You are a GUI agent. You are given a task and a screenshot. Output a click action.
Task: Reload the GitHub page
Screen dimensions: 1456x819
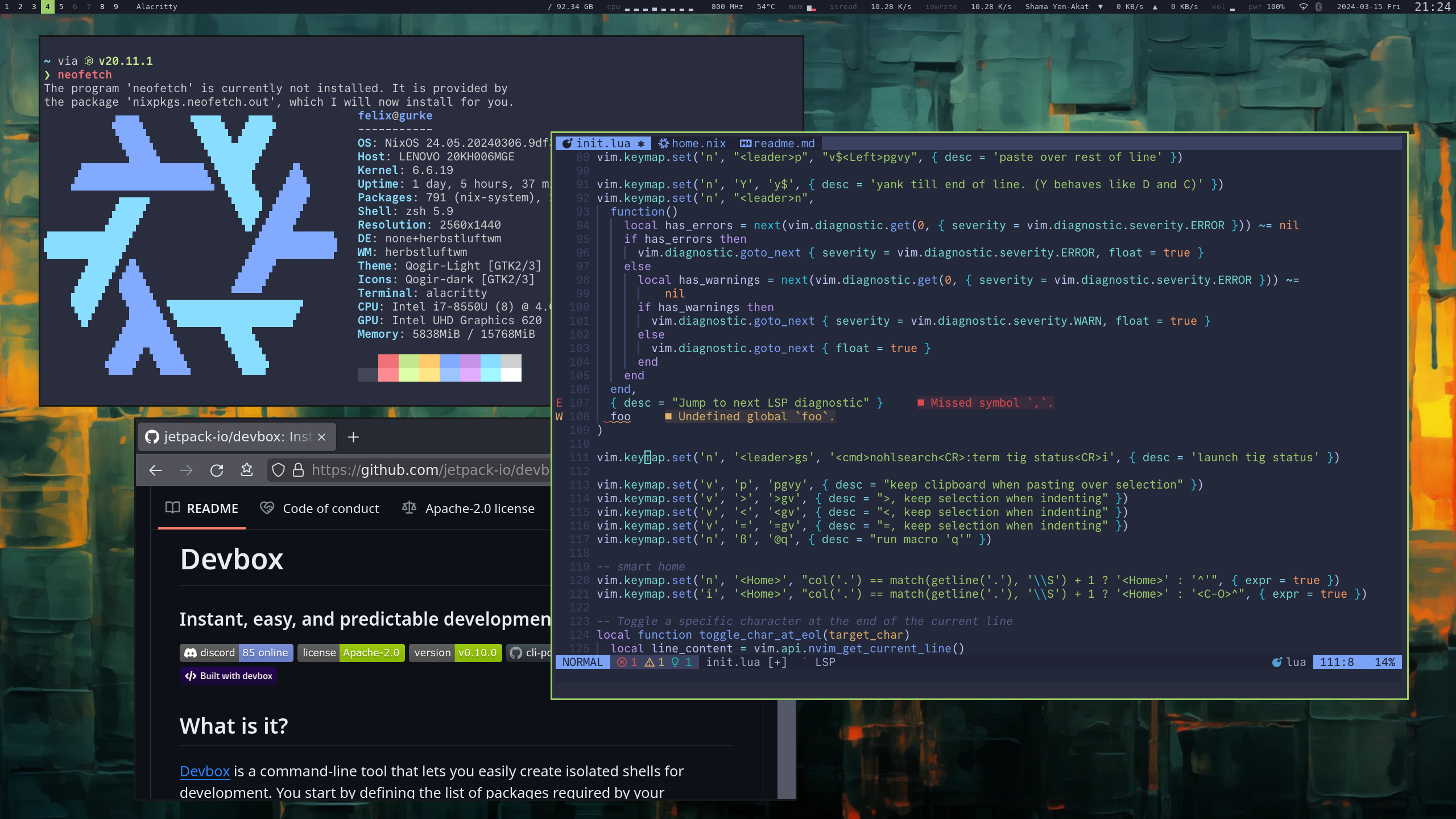click(x=217, y=470)
